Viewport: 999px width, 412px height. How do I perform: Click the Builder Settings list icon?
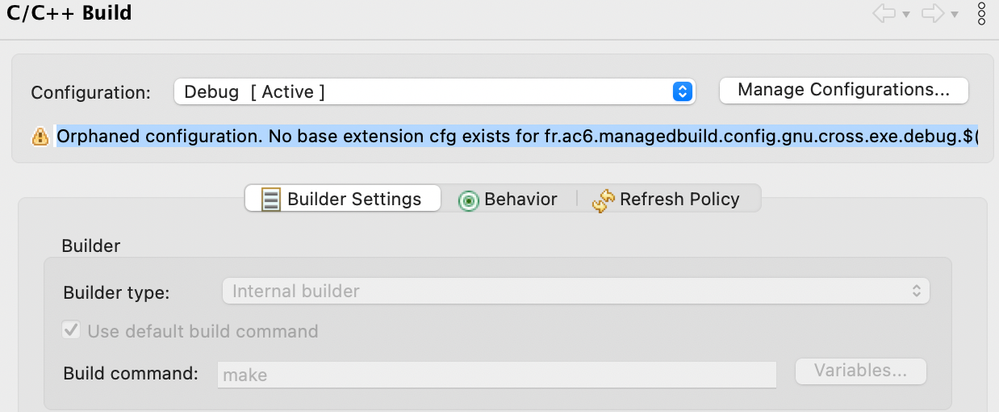coord(271,199)
